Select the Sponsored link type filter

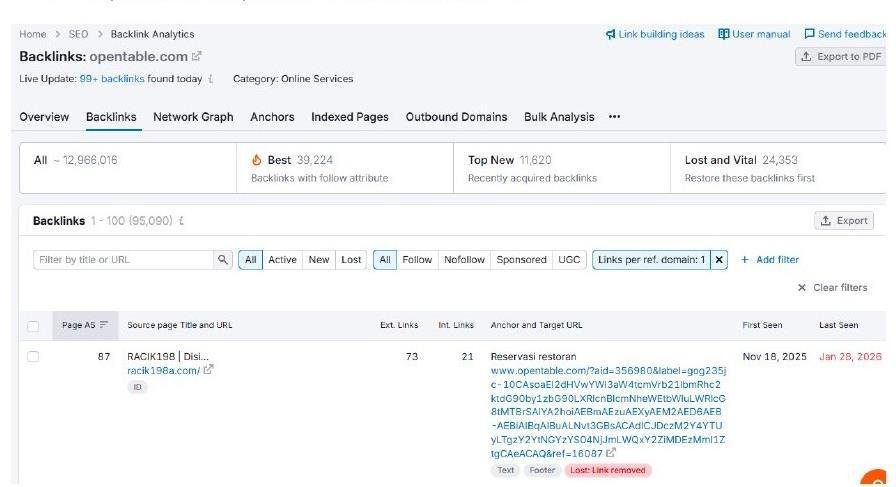pos(521,260)
